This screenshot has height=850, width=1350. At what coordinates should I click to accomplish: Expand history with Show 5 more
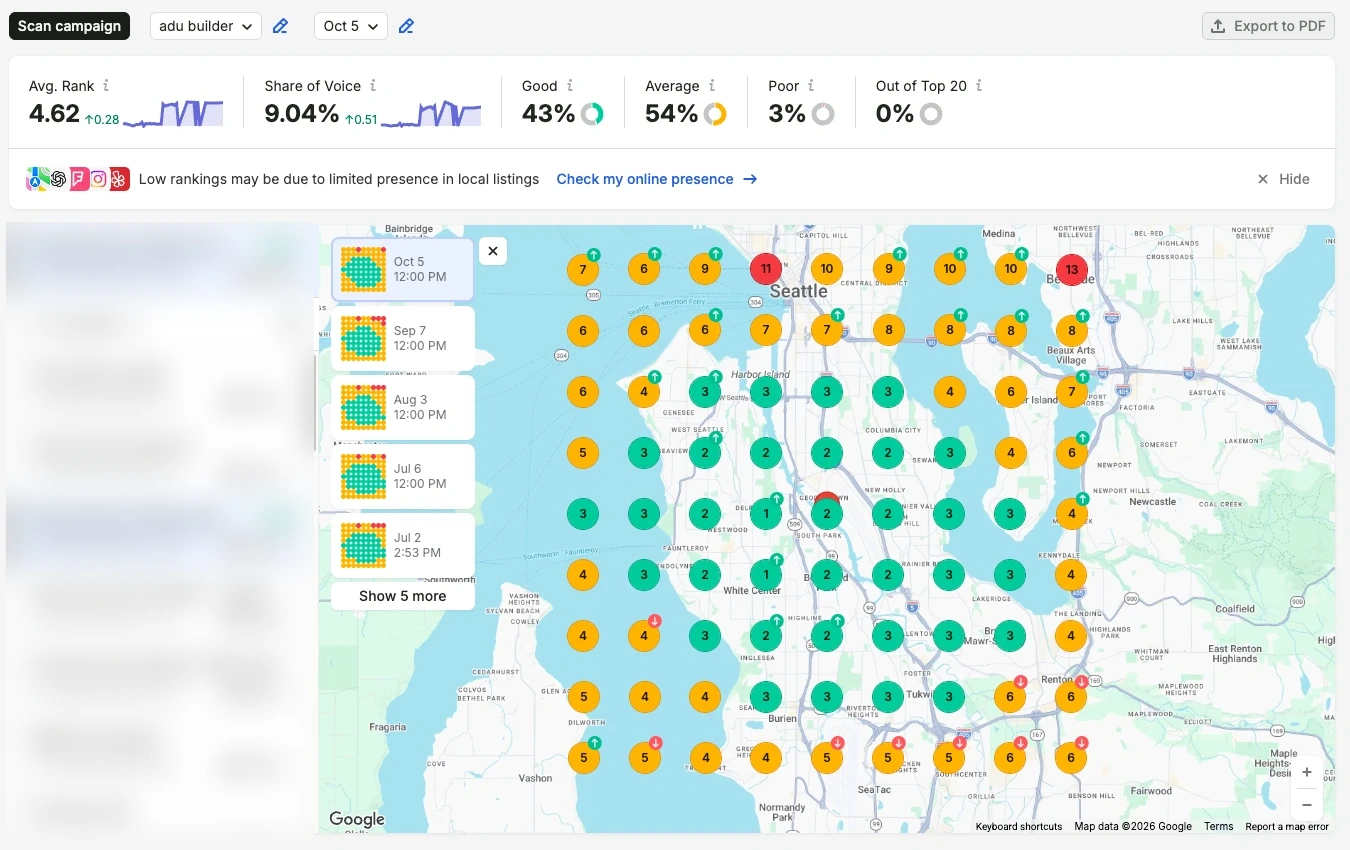click(403, 596)
